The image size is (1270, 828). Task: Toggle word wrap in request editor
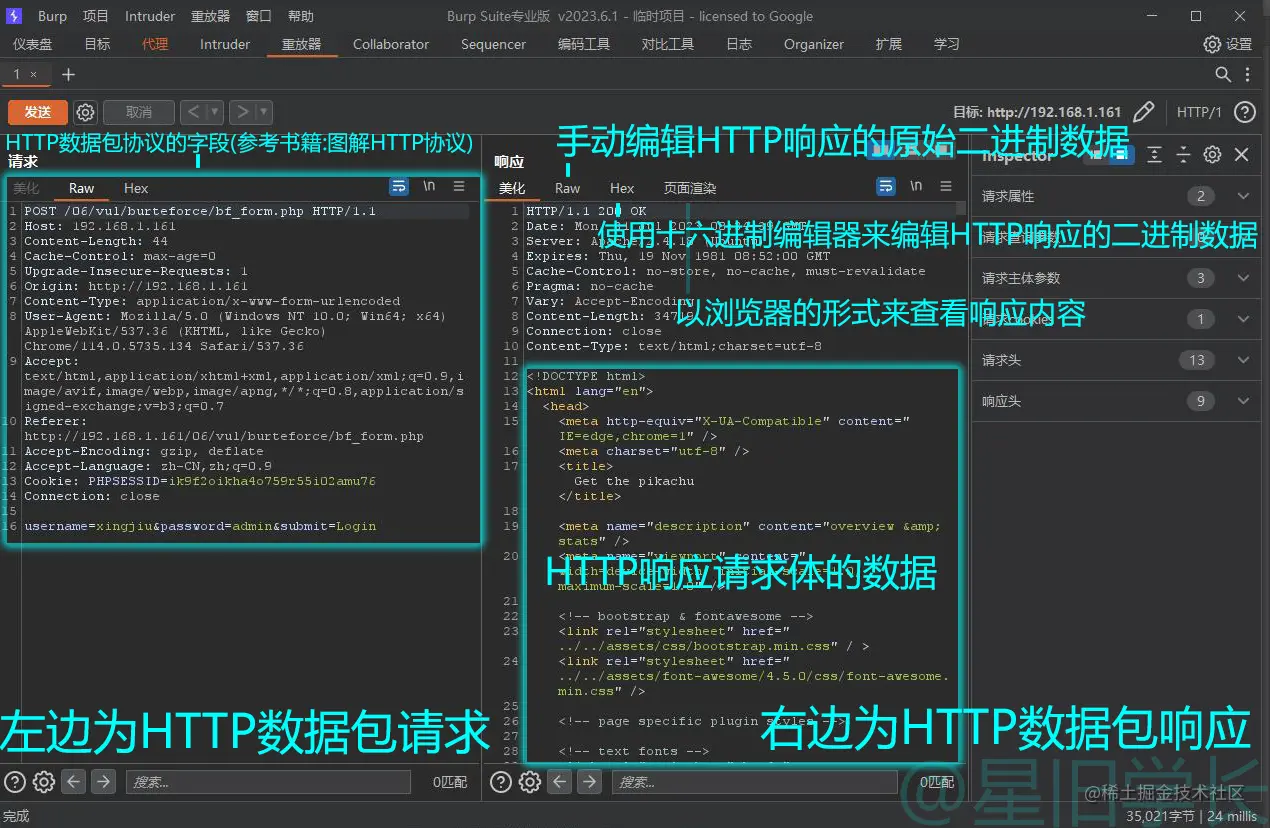click(399, 186)
